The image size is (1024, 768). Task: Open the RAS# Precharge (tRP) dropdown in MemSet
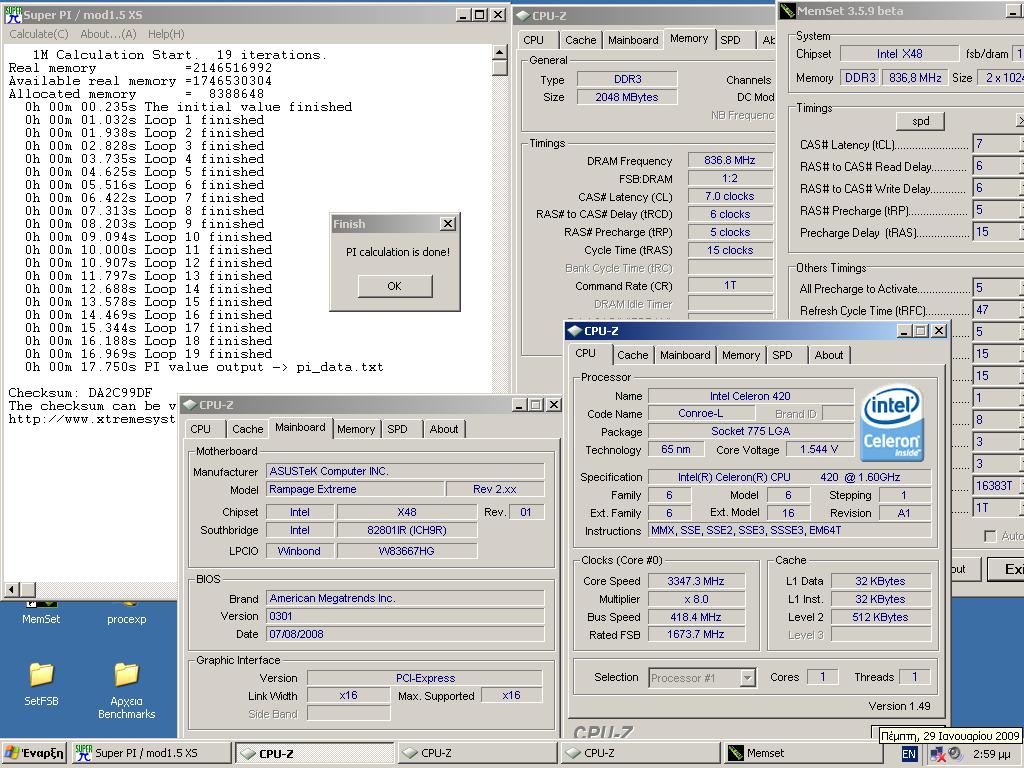click(x=998, y=210)
